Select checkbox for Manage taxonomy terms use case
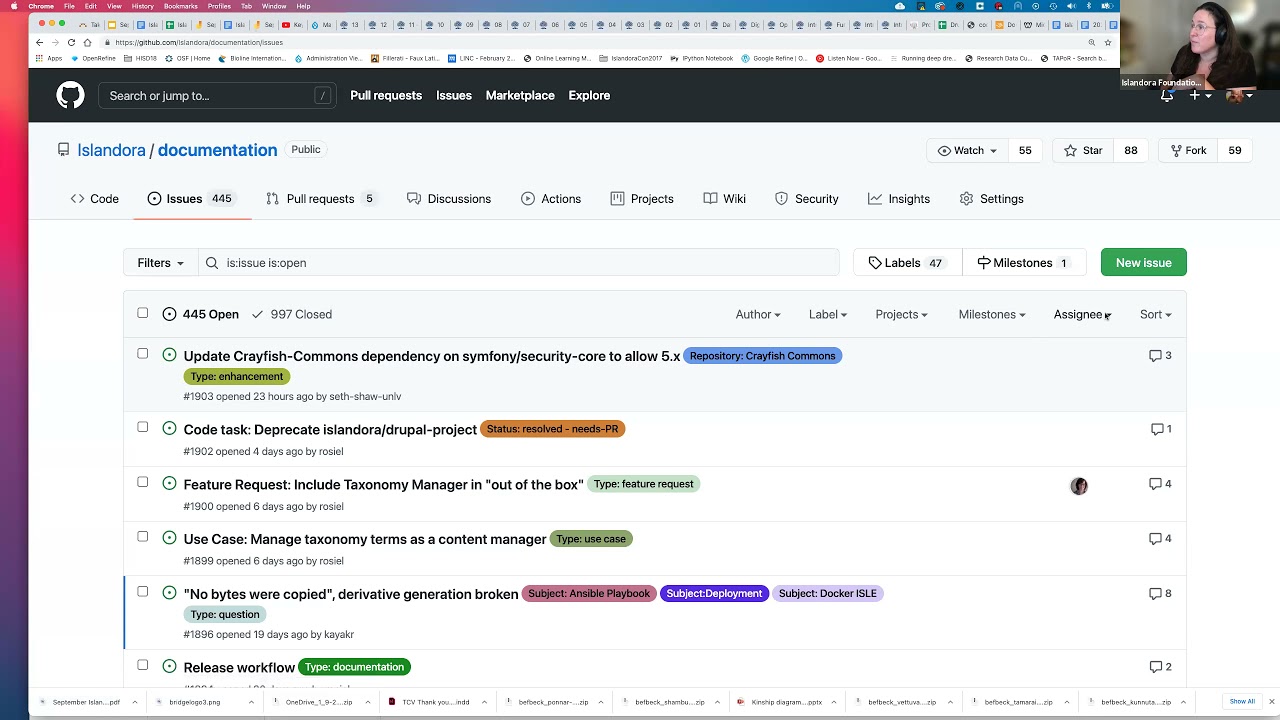The width and height of the screenshot is (1280, 720). (143, 537)
